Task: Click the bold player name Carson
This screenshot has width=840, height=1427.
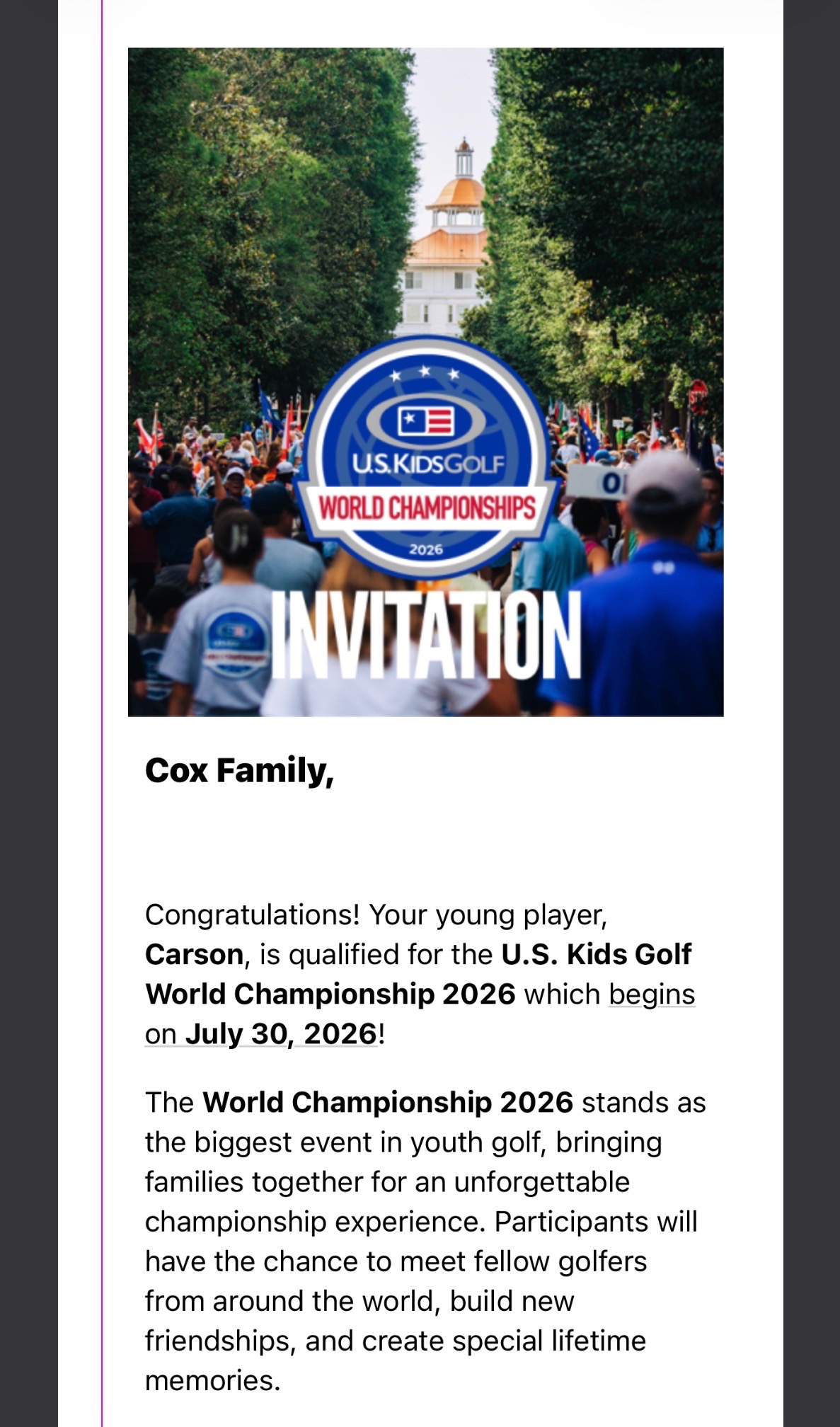Action: [195, 954]
